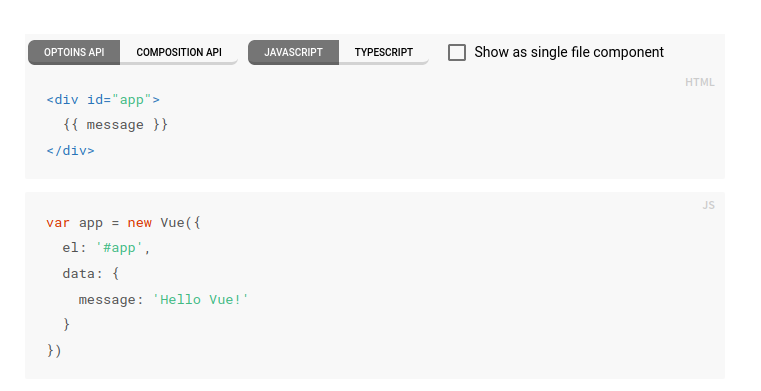
Task: Click the "app" attribute value in the HTML
Action: [x=132, y=100]
